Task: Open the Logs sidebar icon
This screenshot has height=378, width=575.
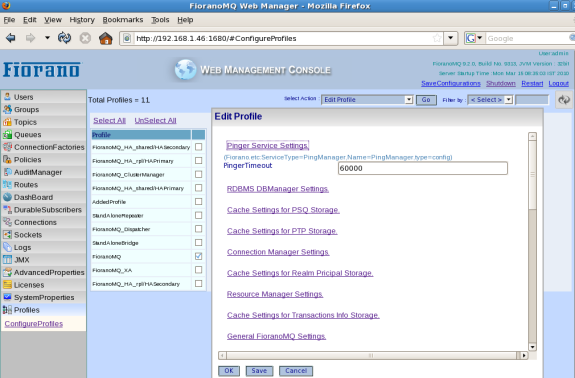Action: [7, 247]
